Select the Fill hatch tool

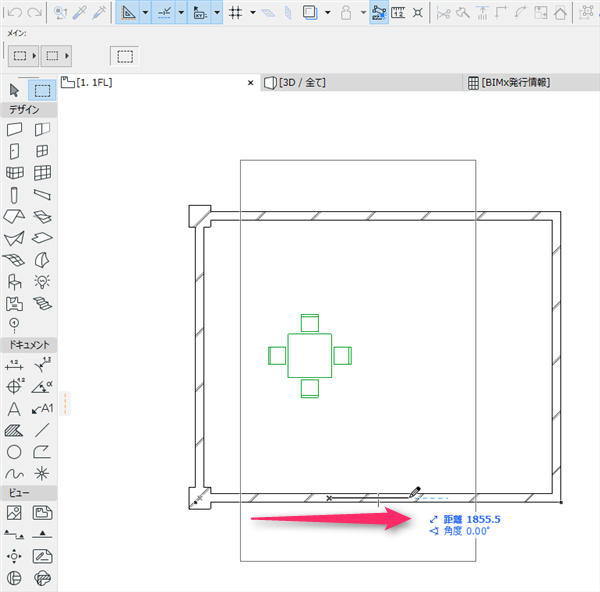tap(14, 431)
